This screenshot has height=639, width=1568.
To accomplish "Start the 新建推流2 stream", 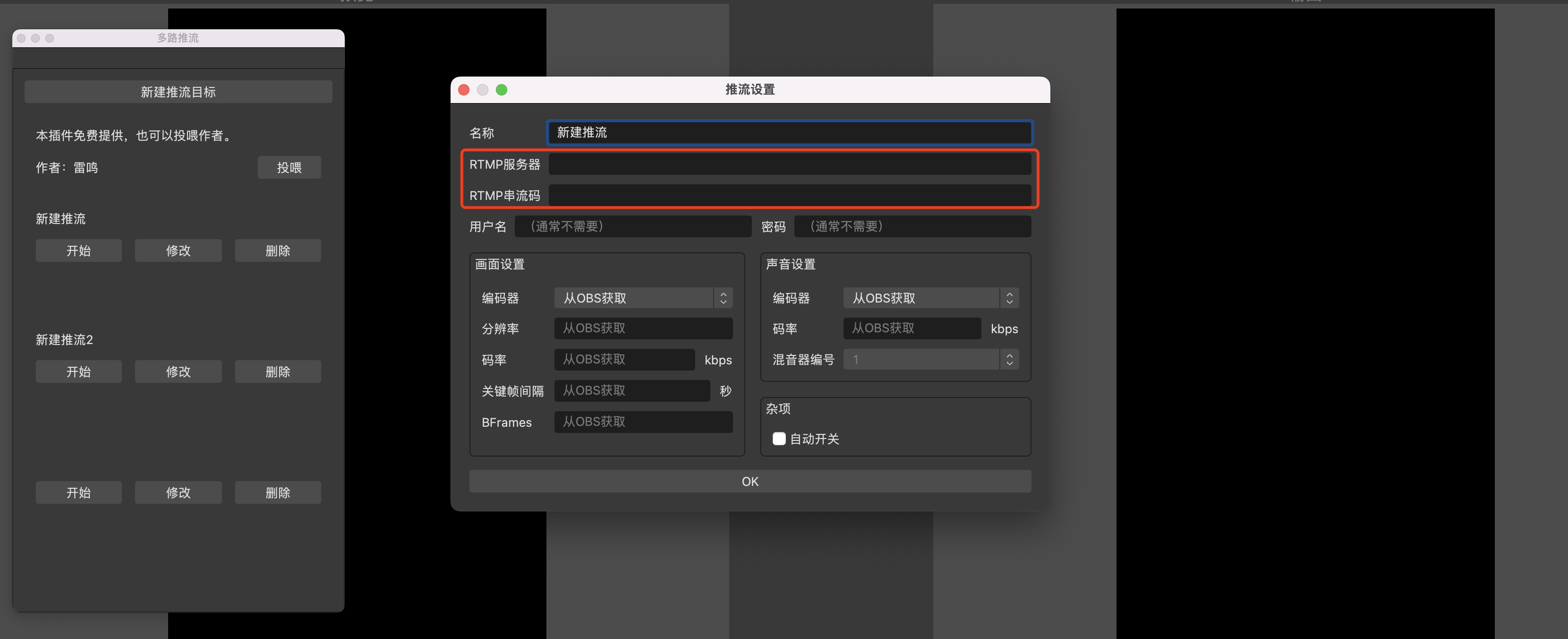I will pos(78,371).
